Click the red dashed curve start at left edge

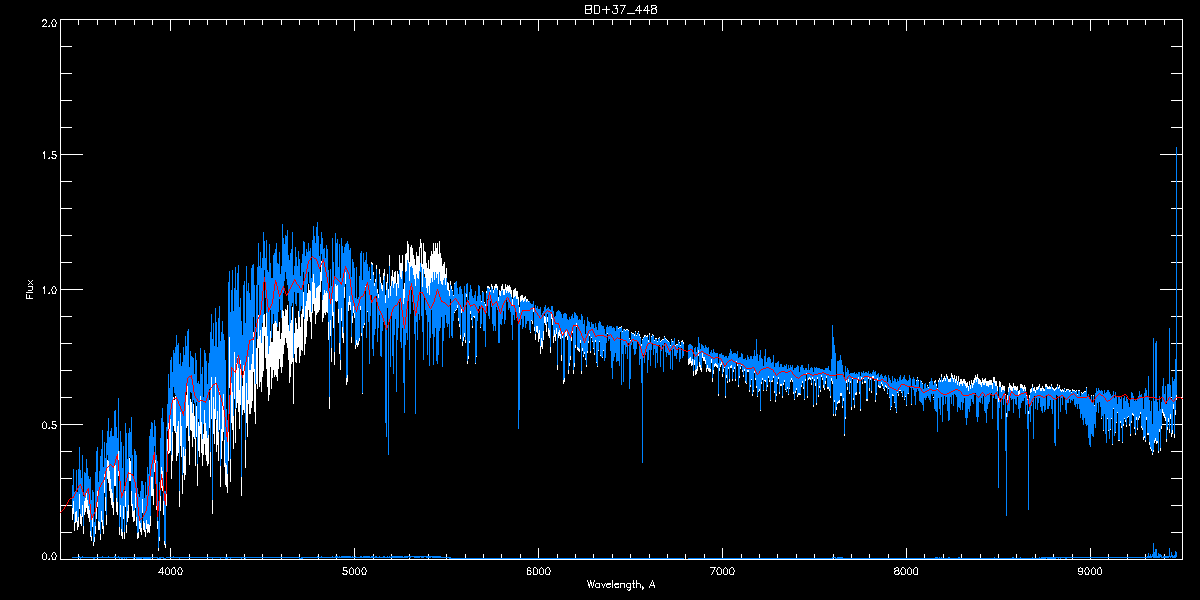click(x=63, y=510)
